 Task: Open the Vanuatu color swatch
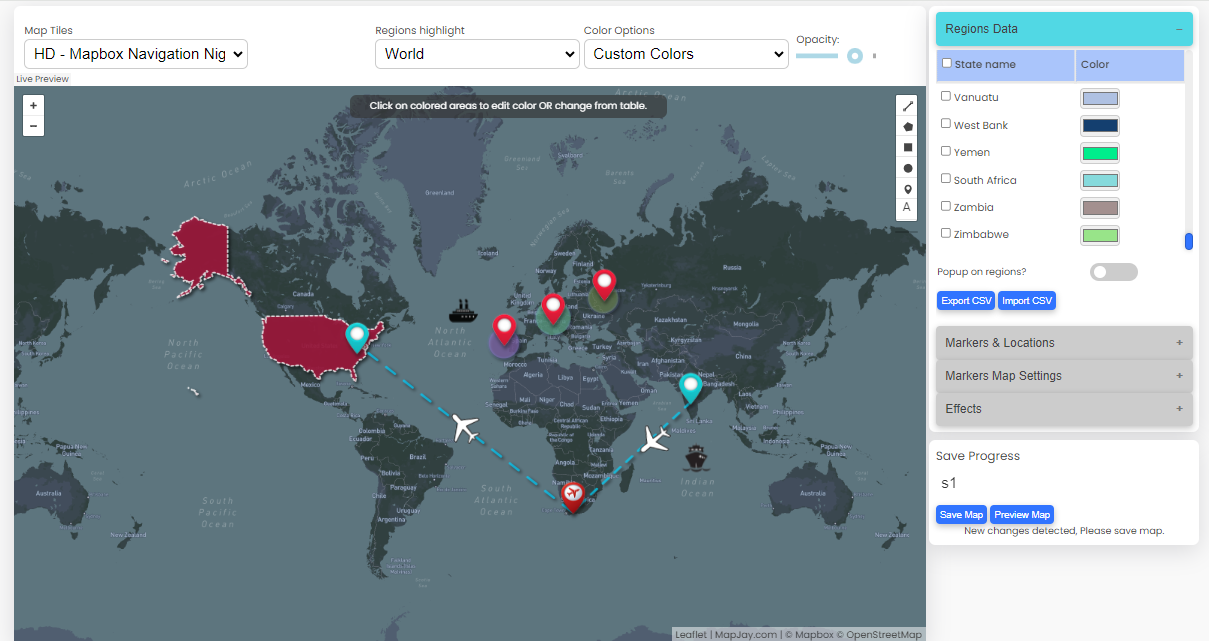tap(1100, 98)
